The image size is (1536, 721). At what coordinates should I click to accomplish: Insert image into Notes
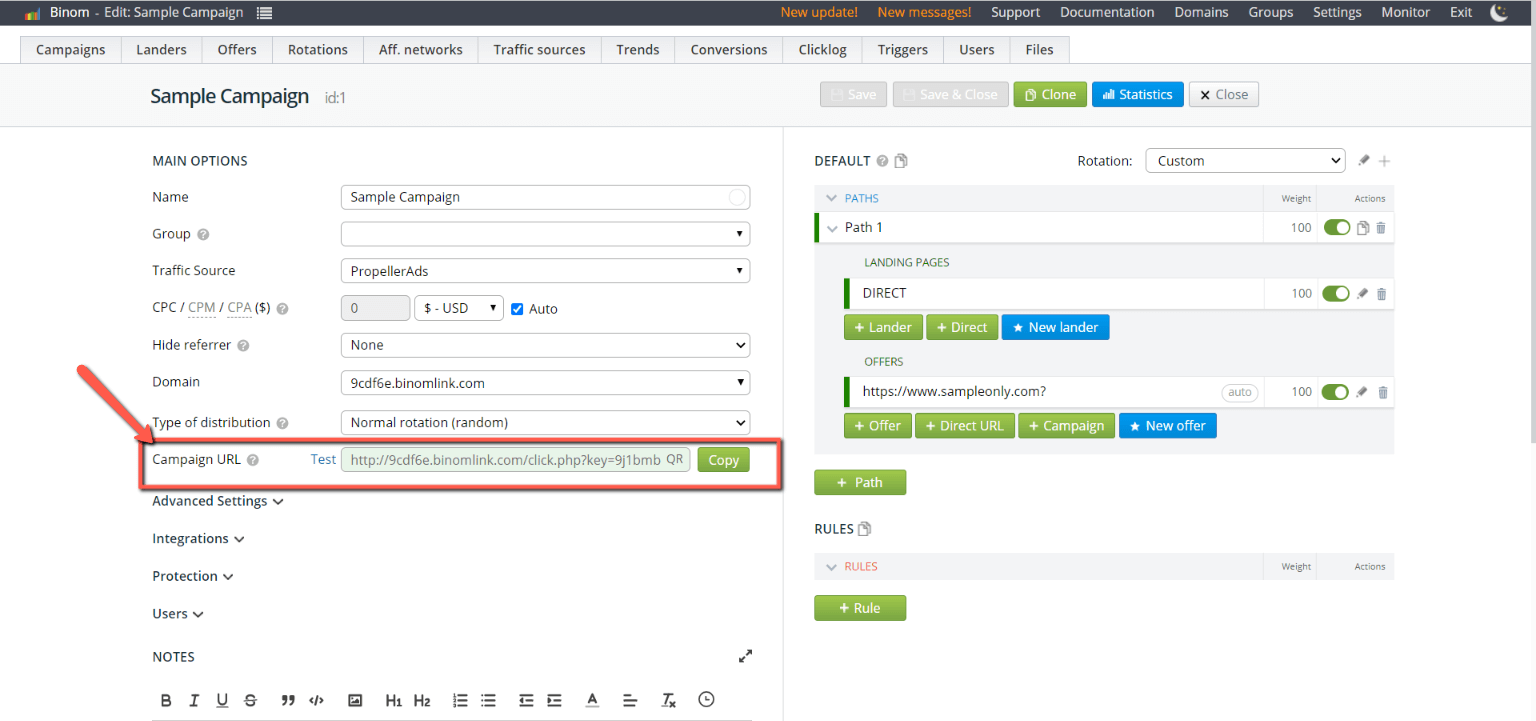[354, 700]
